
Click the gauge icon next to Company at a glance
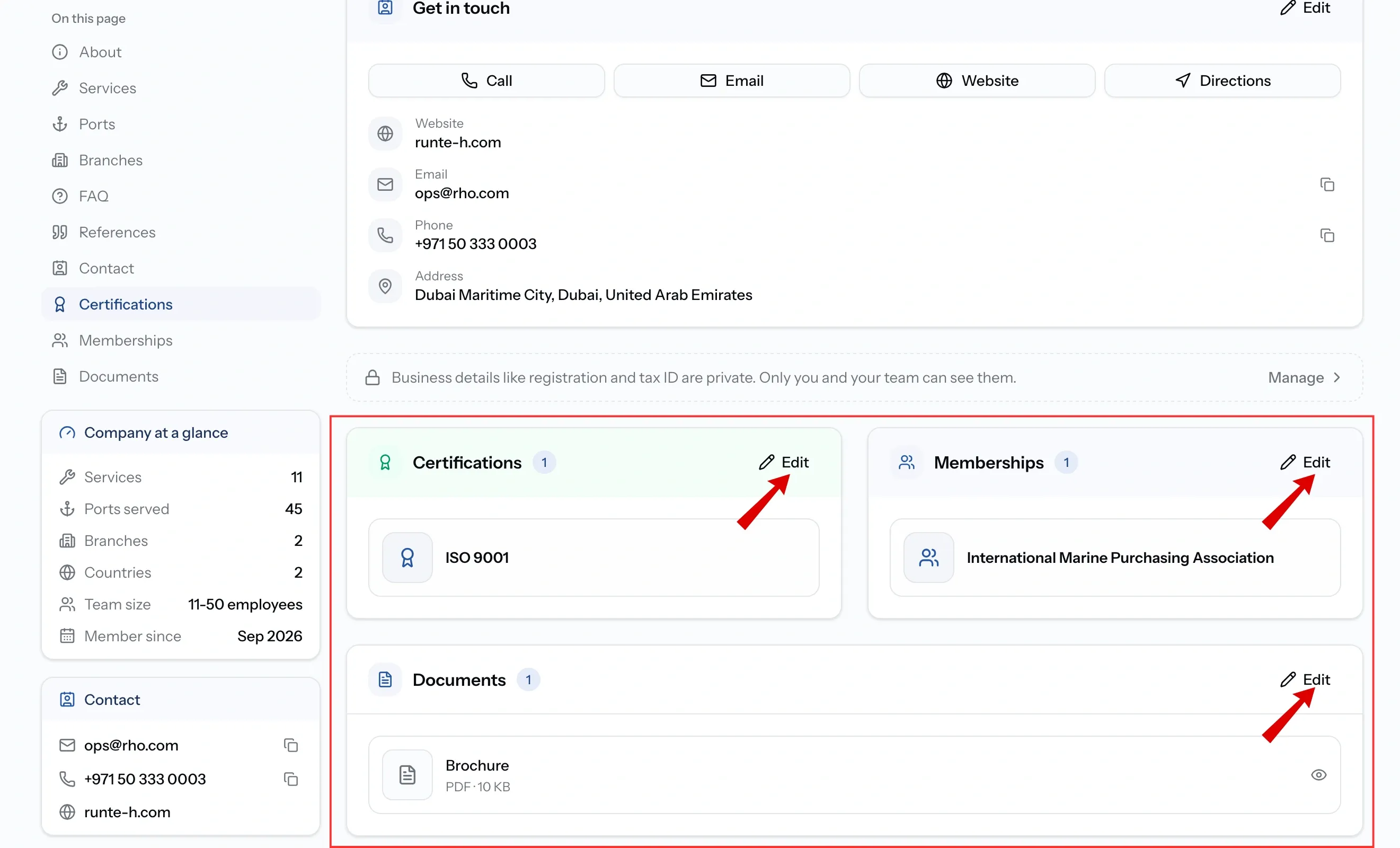[x=67, y=433]
